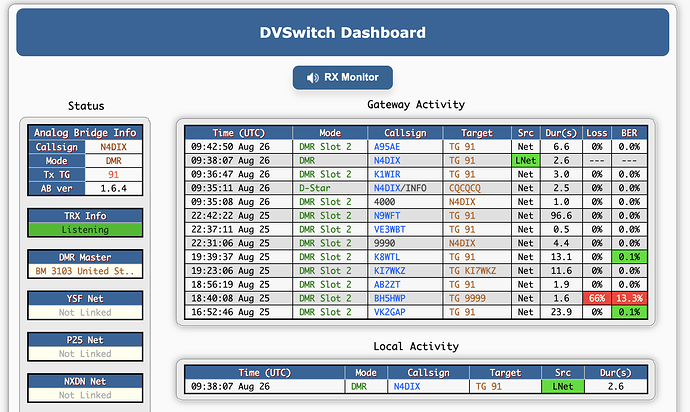Click the BER column header in Gateway Activity
The height and width of the screenshot is (412, 690).
coord(629,132)
